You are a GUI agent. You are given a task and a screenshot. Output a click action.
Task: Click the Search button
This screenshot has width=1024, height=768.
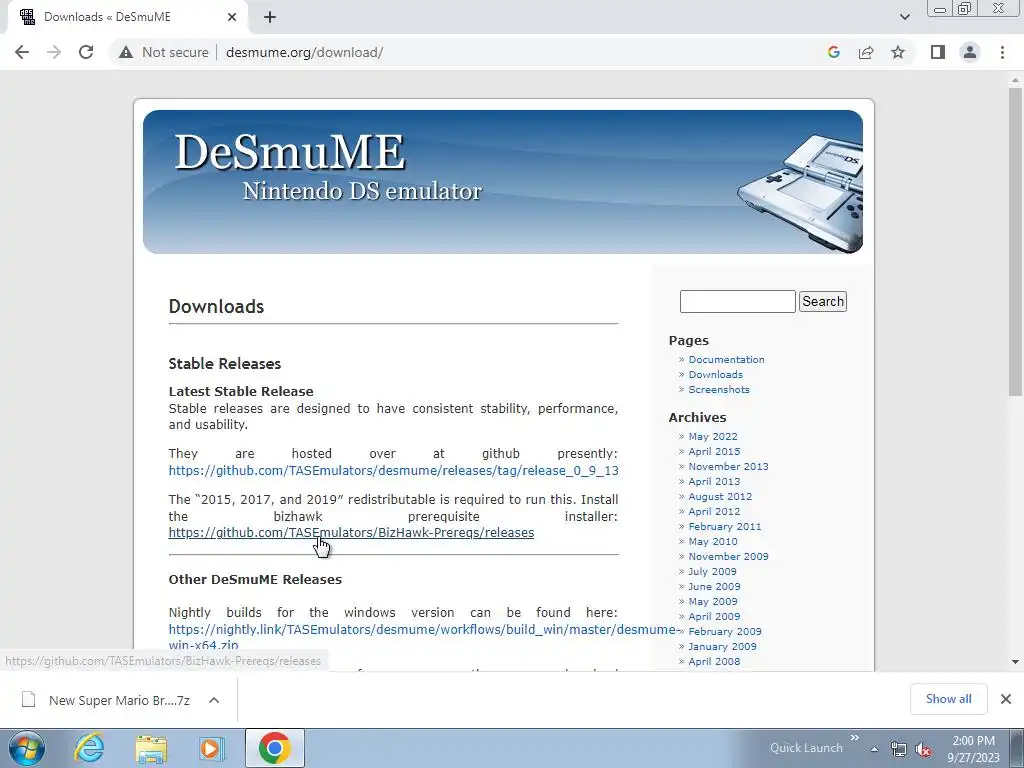pos(823,302)
